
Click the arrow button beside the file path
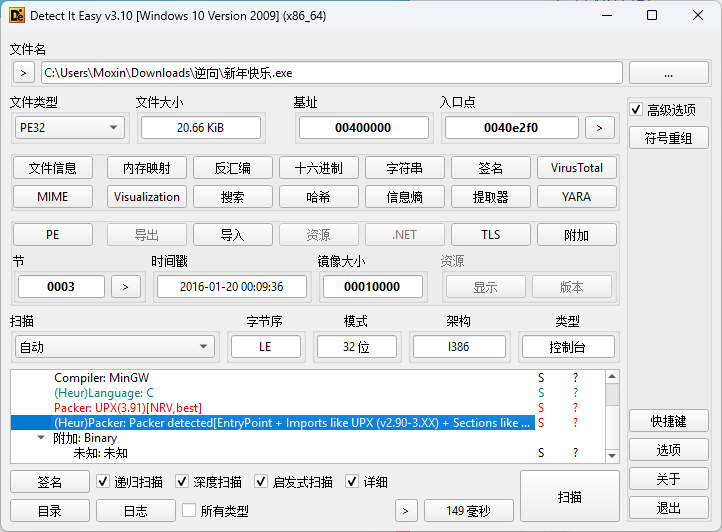(x=23, y=73)
